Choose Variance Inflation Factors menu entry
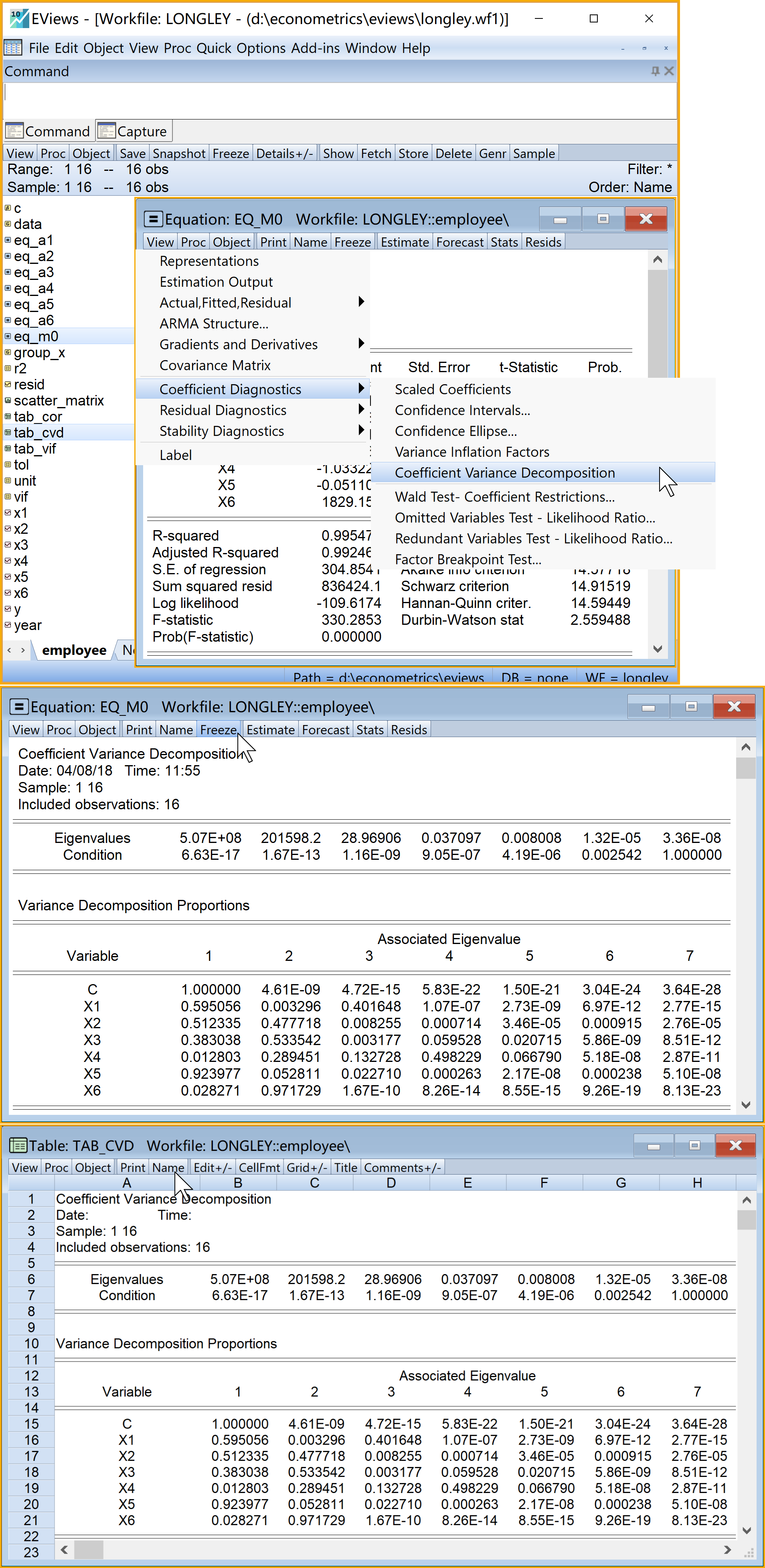Image resolution: width=765 pixels, height=1568 pixels. pyautogui.click(x=472, y=452)
